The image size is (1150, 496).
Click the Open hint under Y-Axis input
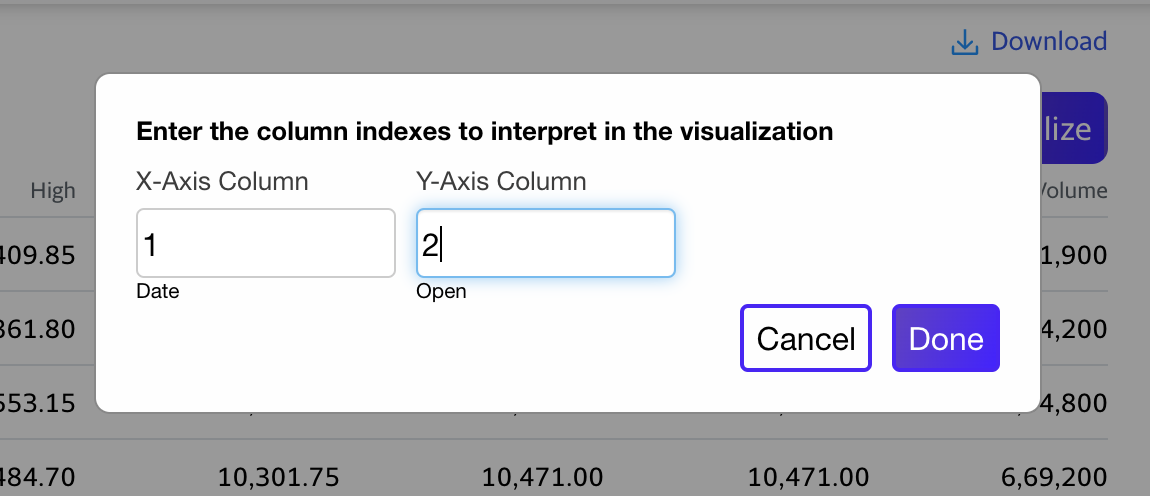click(441, 292)
